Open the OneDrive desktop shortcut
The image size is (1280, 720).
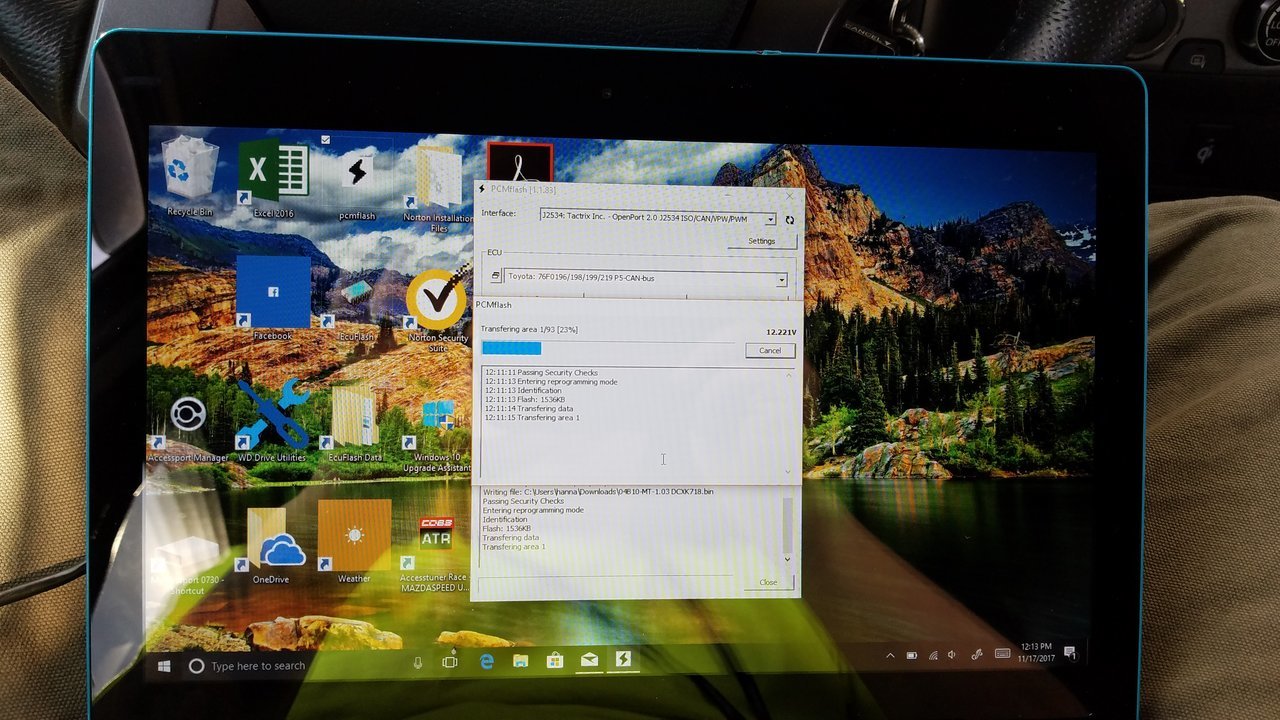pyautogui.click(x=270, y=546)
